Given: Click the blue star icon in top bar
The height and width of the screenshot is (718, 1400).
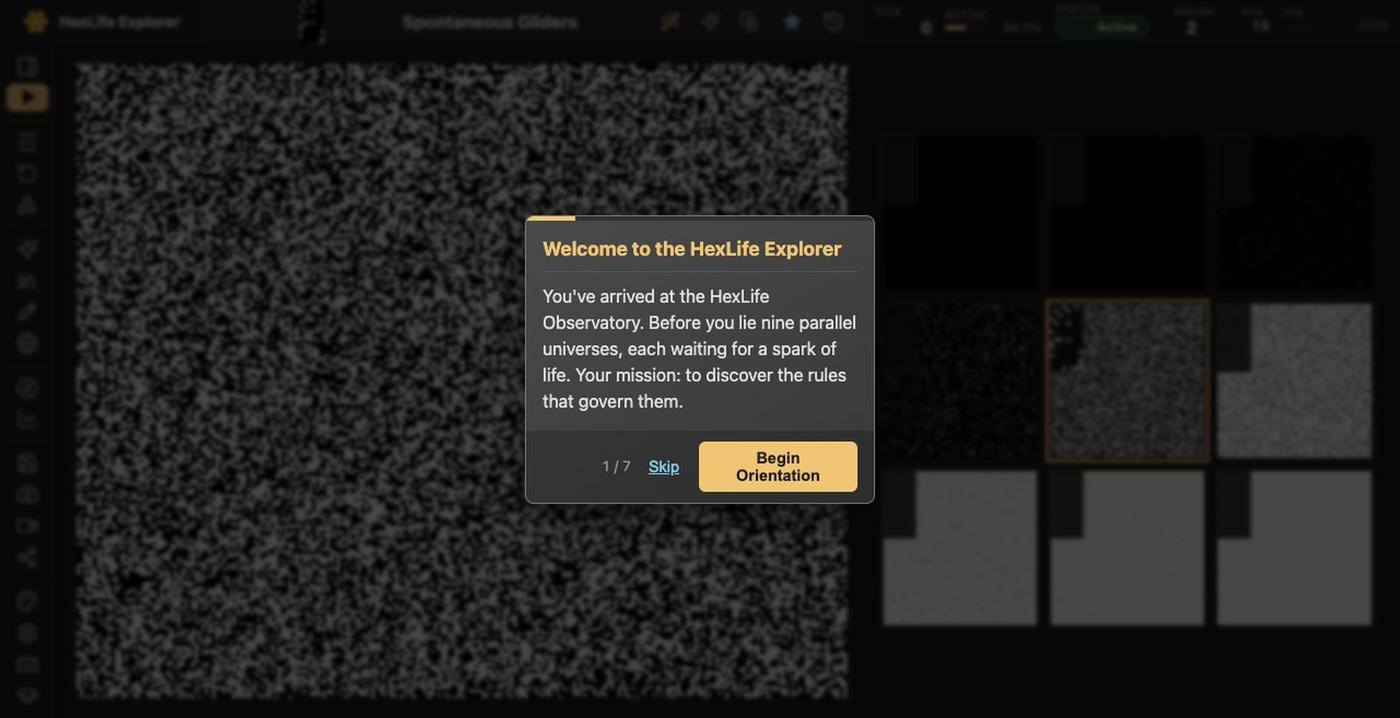Looking at the screenshot, I should pyautogui.click(x=792, y=22).
